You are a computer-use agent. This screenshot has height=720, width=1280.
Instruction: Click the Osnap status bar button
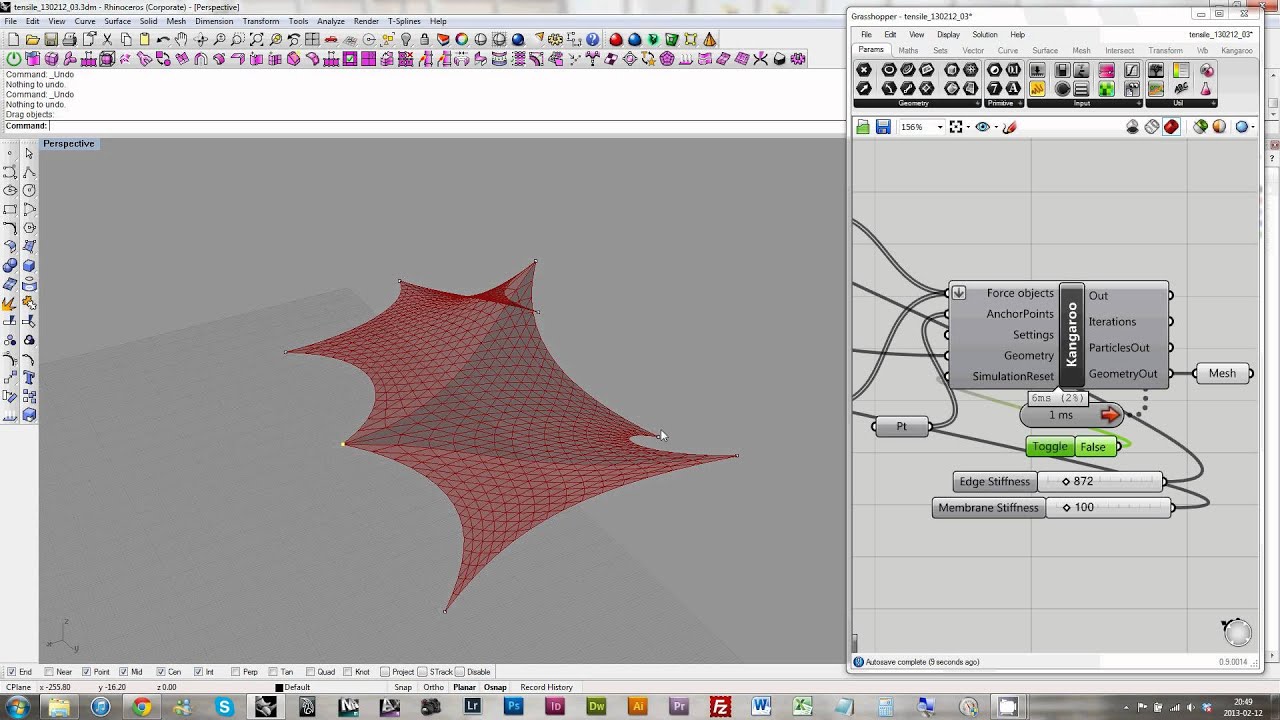495,687
